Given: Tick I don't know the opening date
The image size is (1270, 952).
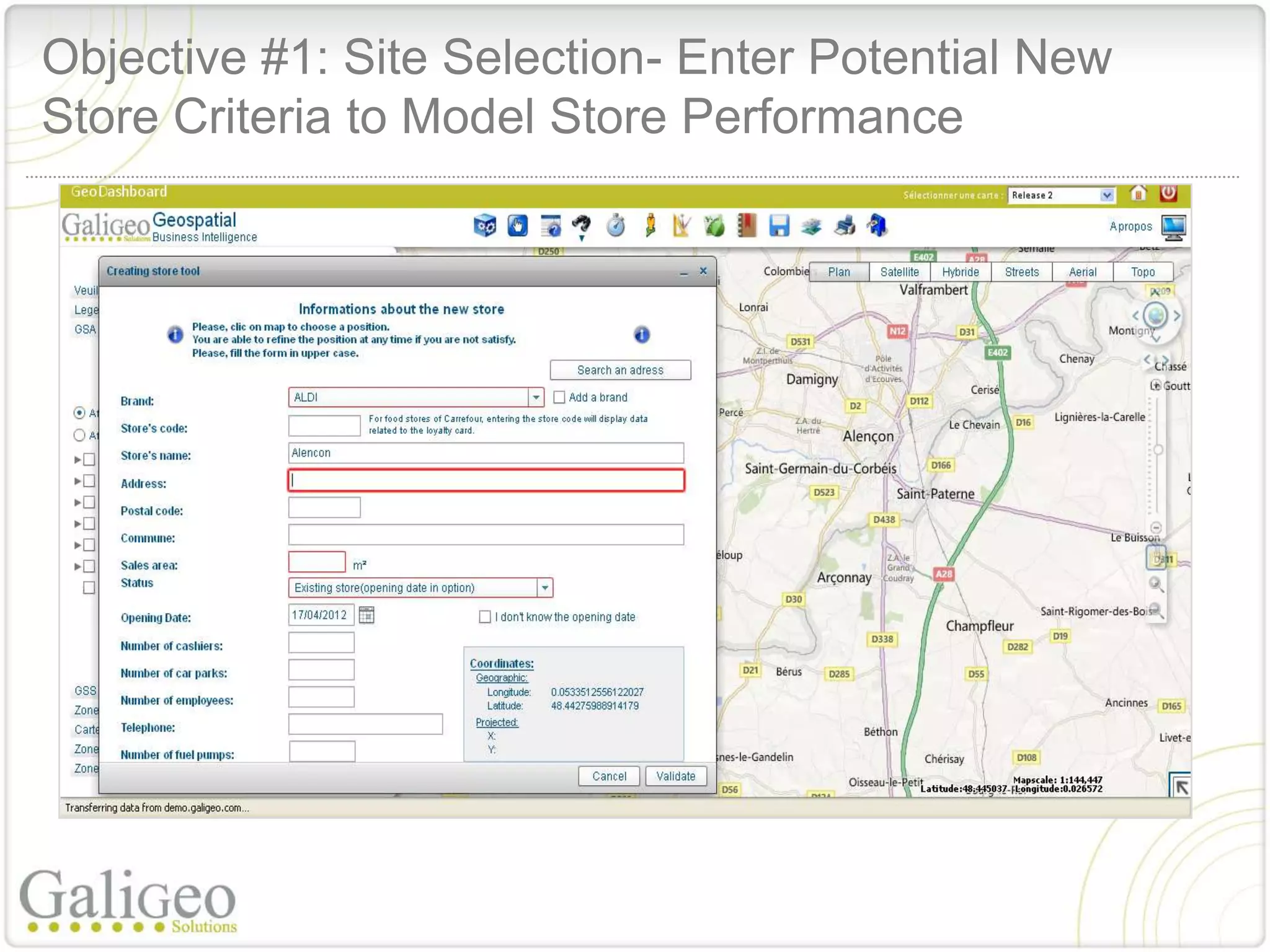Looking at the screenshot, I should coord(485,617).
